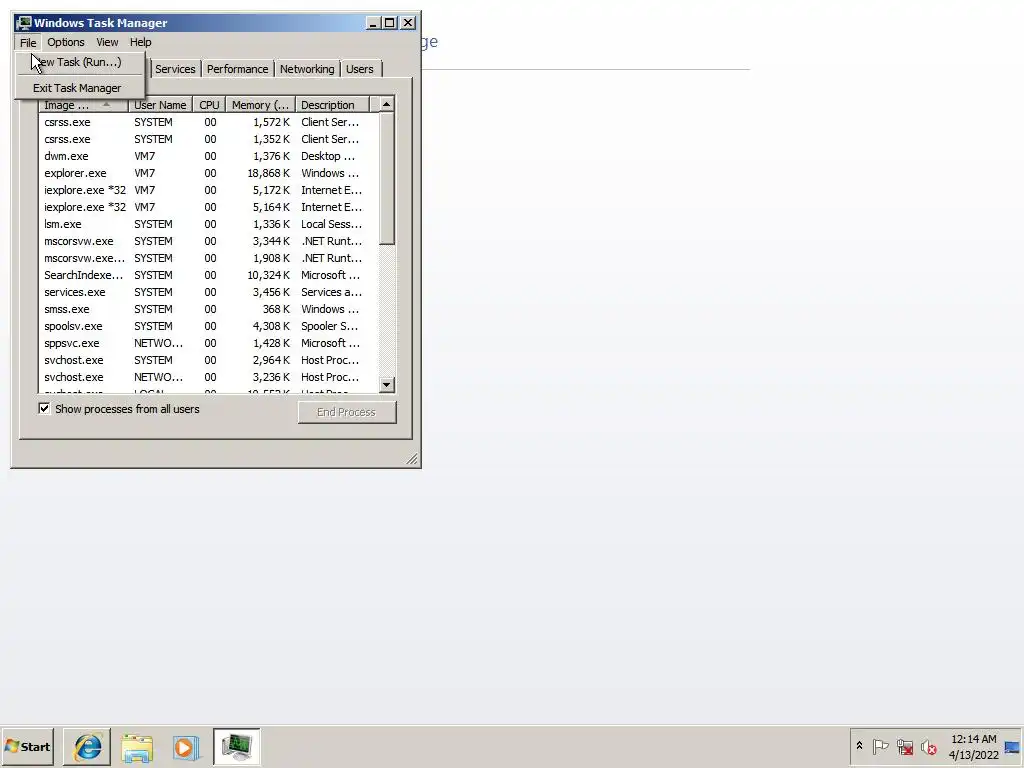Open Action Center flag icon in tray
The height and width of the screenshot is (768, 1024).
(880, 746)
